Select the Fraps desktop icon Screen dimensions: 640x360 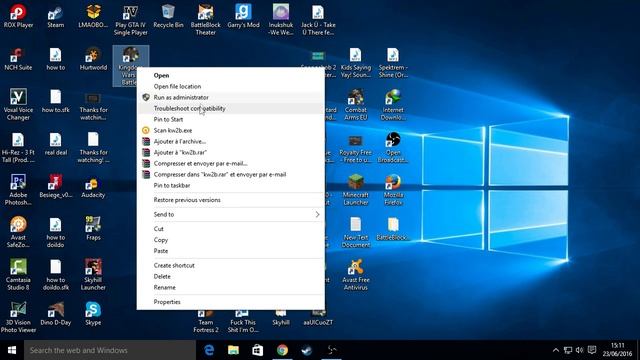coord(93,228)
